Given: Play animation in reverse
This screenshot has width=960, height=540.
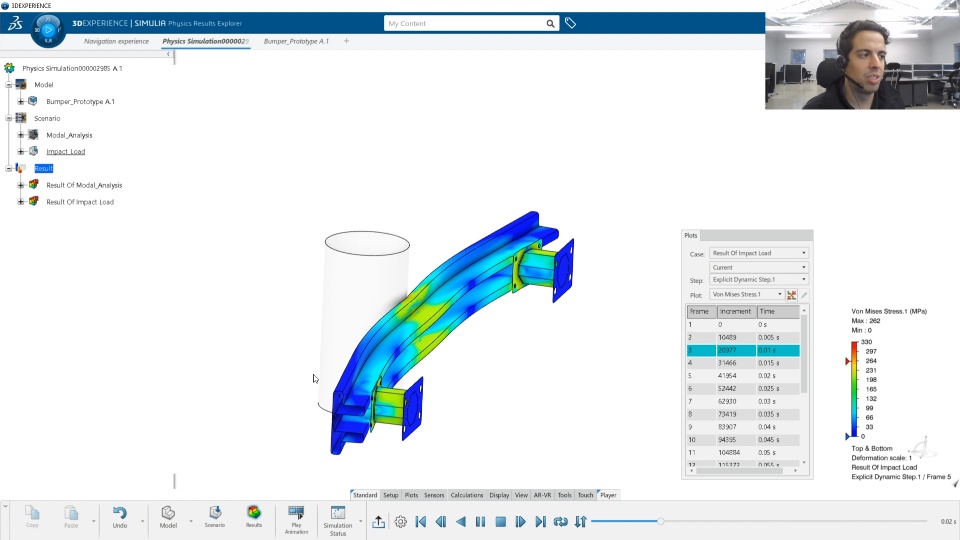Looking at the screenshot, I should [460, 522].
